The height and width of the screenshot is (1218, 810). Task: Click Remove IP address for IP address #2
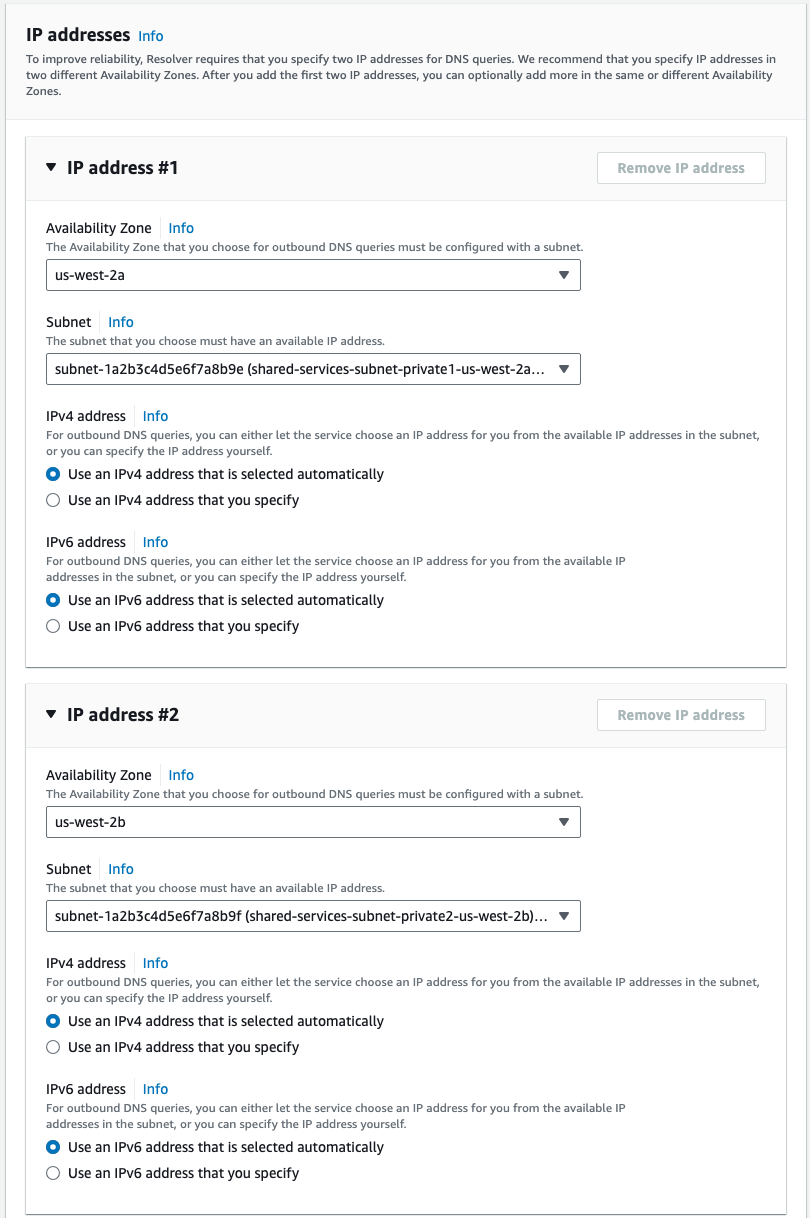point(680,715)
